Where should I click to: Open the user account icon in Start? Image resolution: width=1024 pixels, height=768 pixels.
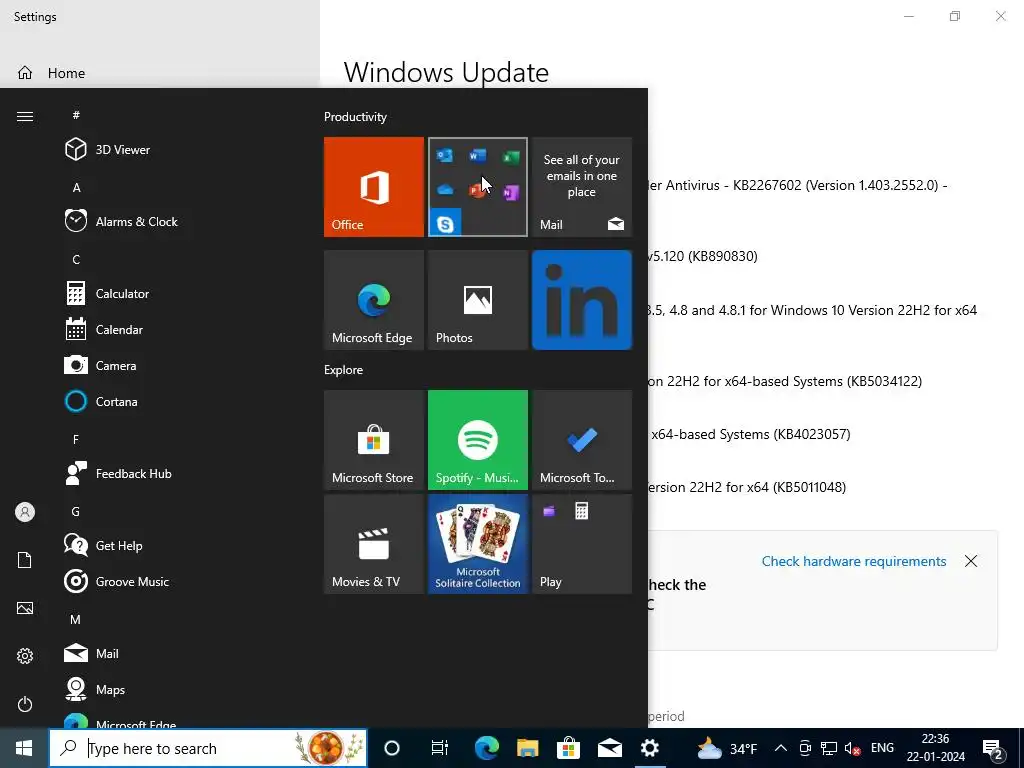point(25,512)
